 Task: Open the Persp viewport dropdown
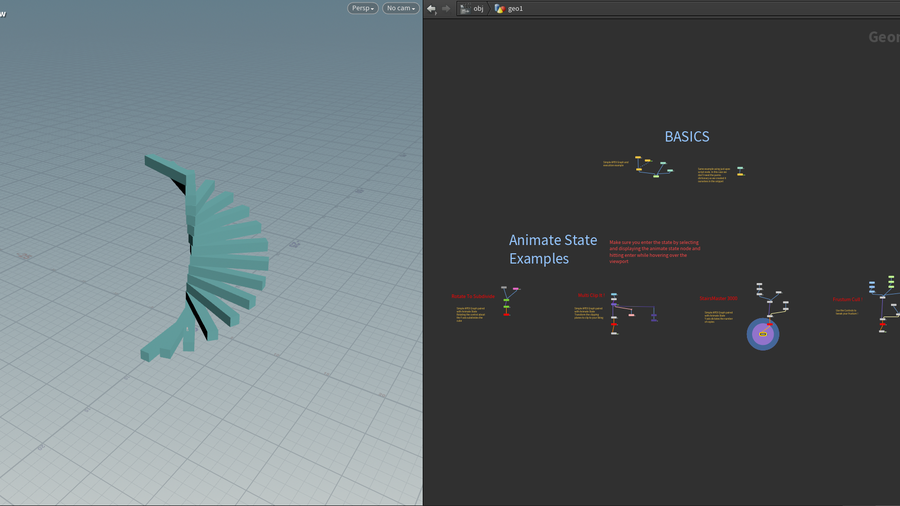pos(363,8)
